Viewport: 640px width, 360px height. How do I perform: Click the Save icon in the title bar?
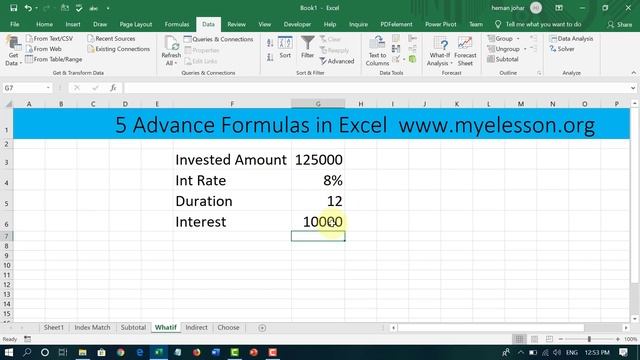tap(13, 8)
